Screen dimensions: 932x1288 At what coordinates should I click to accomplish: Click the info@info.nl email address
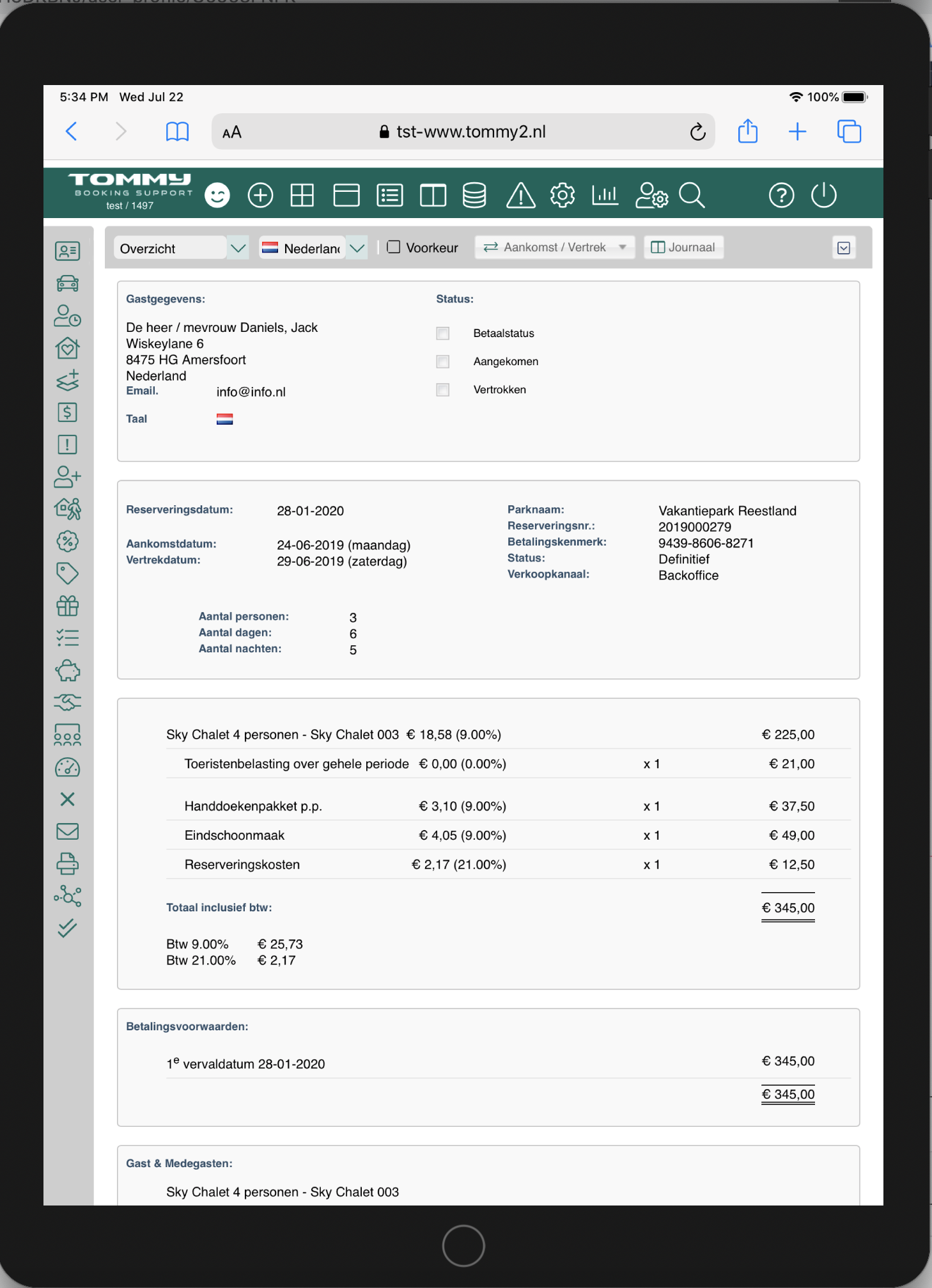(251, 392)
